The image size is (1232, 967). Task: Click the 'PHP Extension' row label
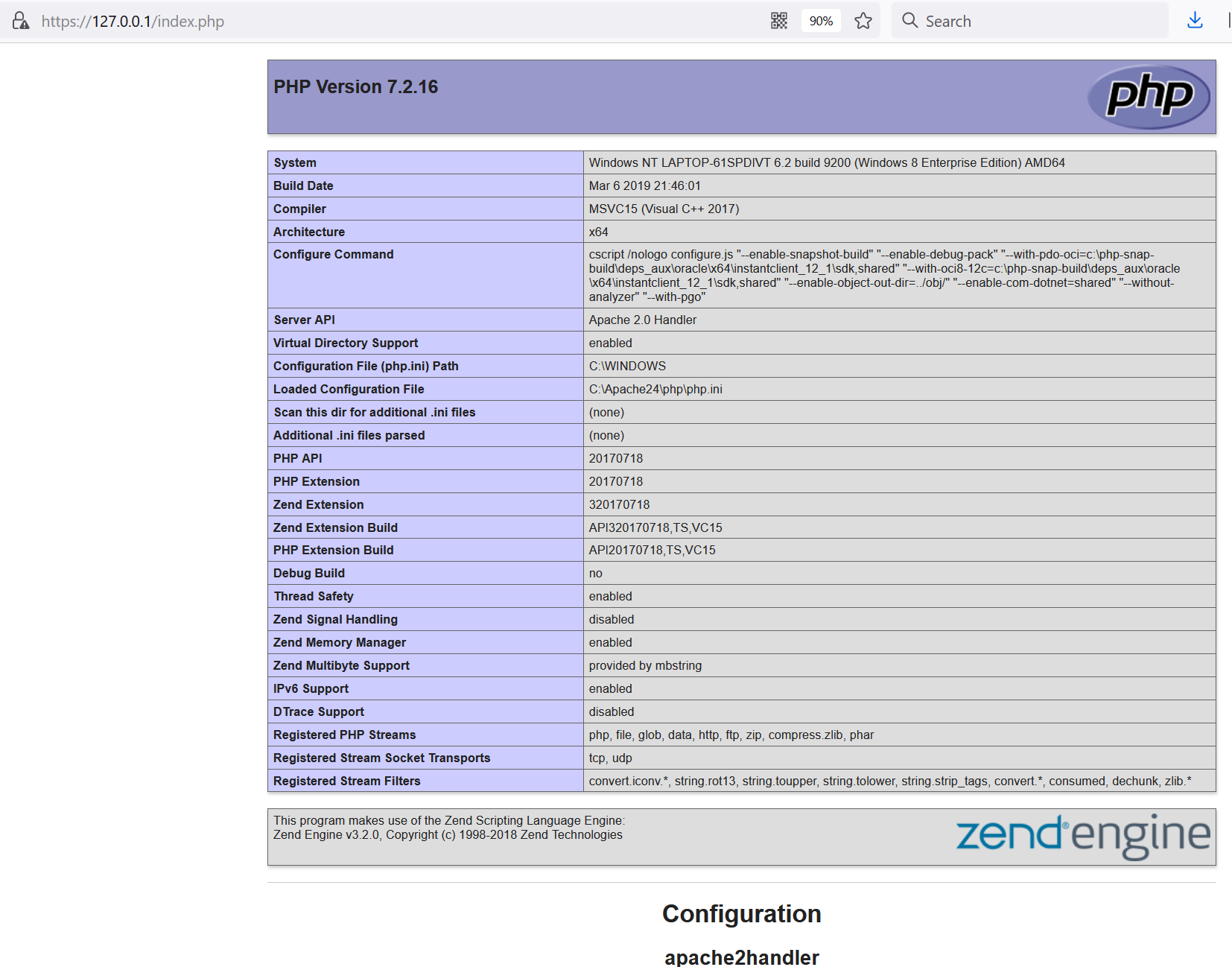[x=317, y=481]
